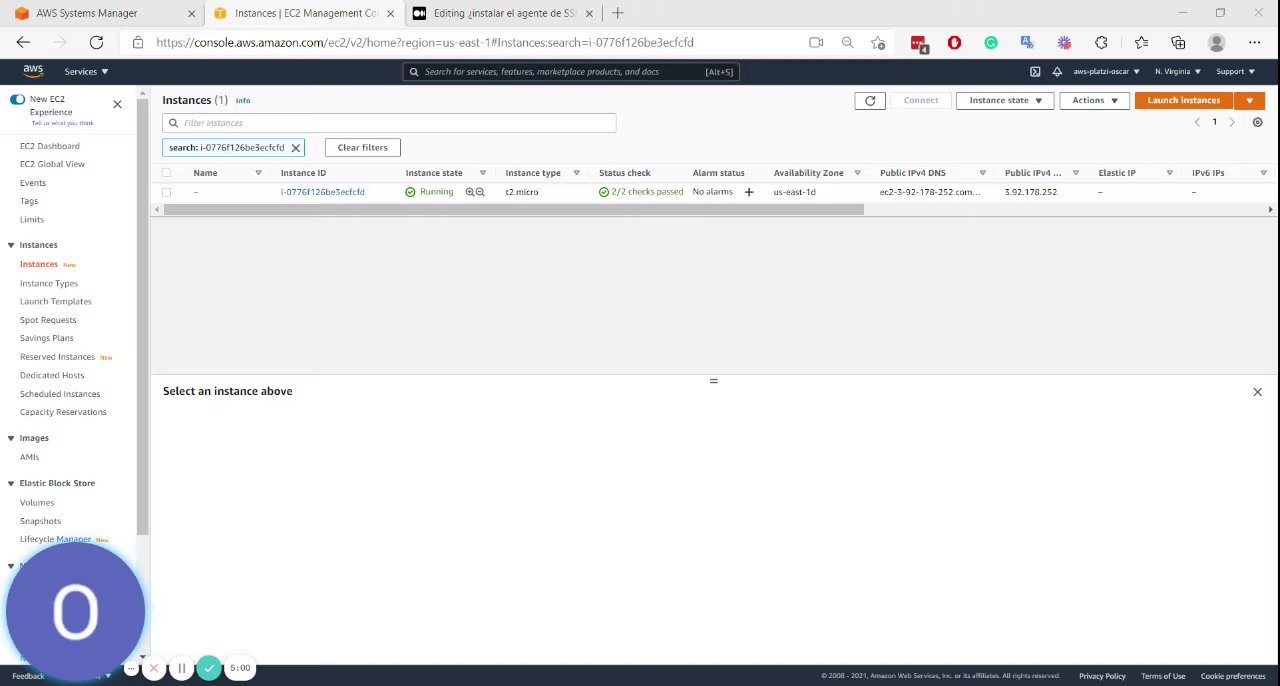Open browser profile avatar
This screenshot has width=1280, height=686.
[1216, 43]
